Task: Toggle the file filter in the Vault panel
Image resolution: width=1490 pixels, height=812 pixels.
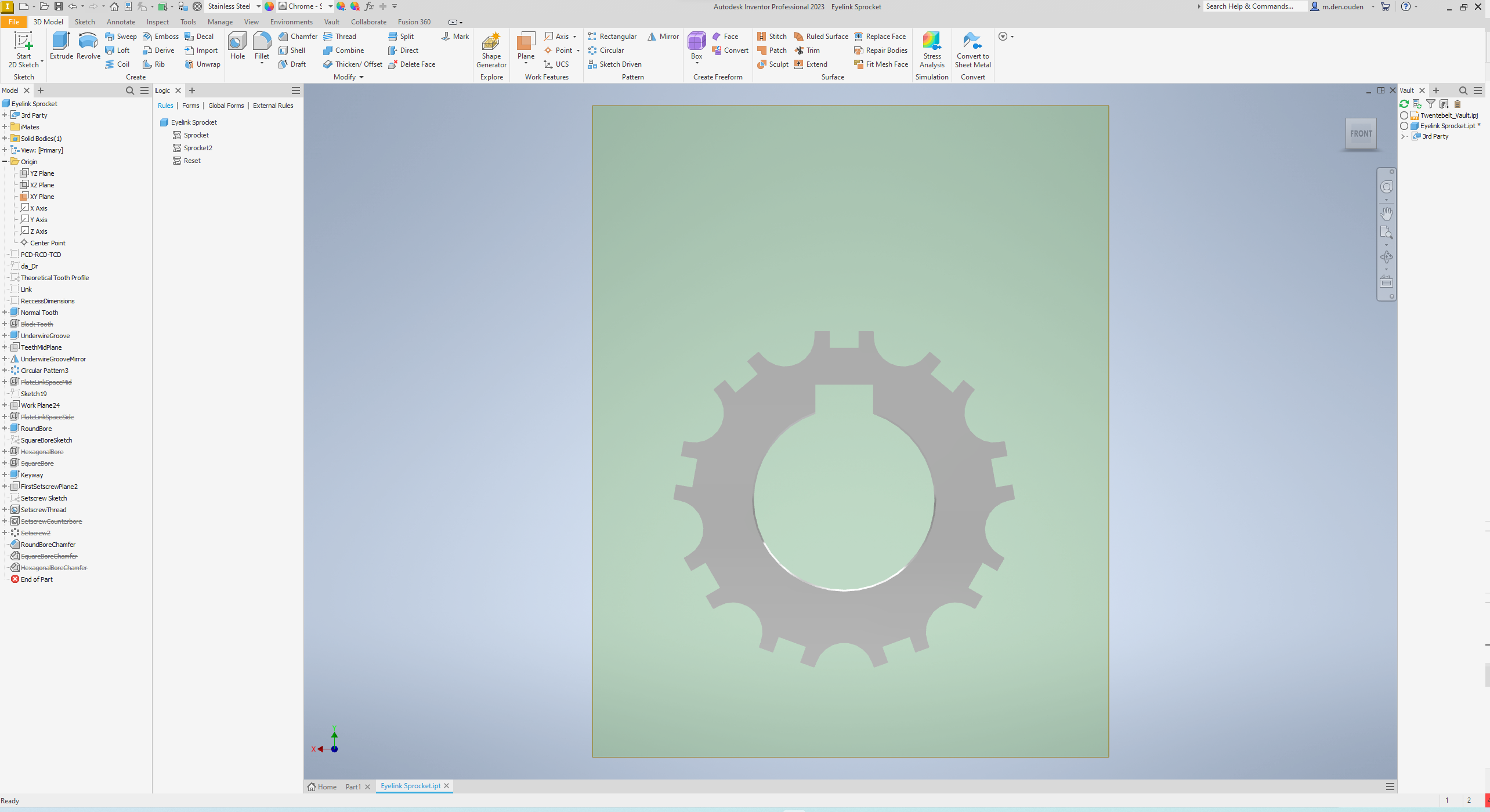Action: [1431, 104]
